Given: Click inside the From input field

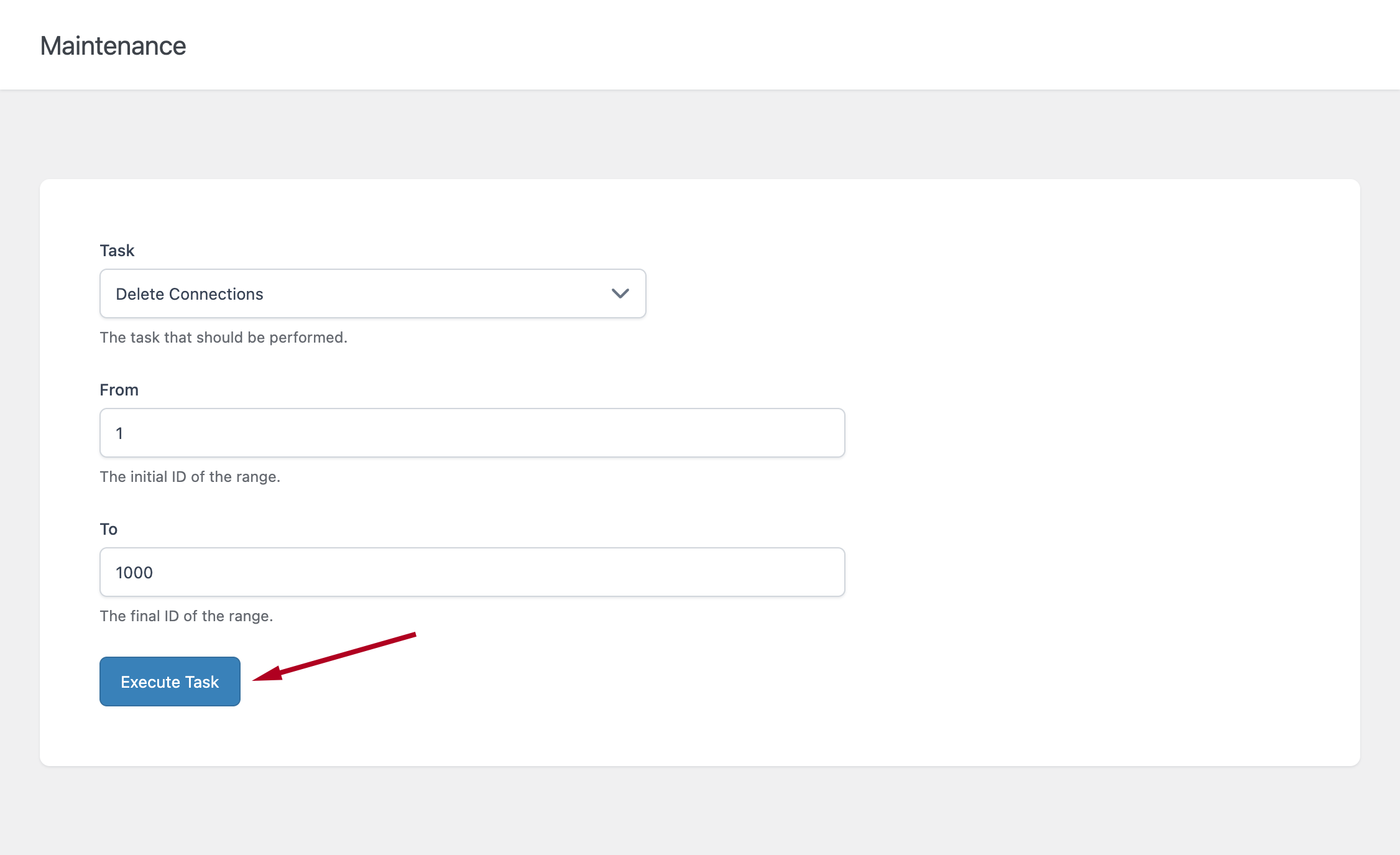Looking at the screenshot, I should (471, 433).
